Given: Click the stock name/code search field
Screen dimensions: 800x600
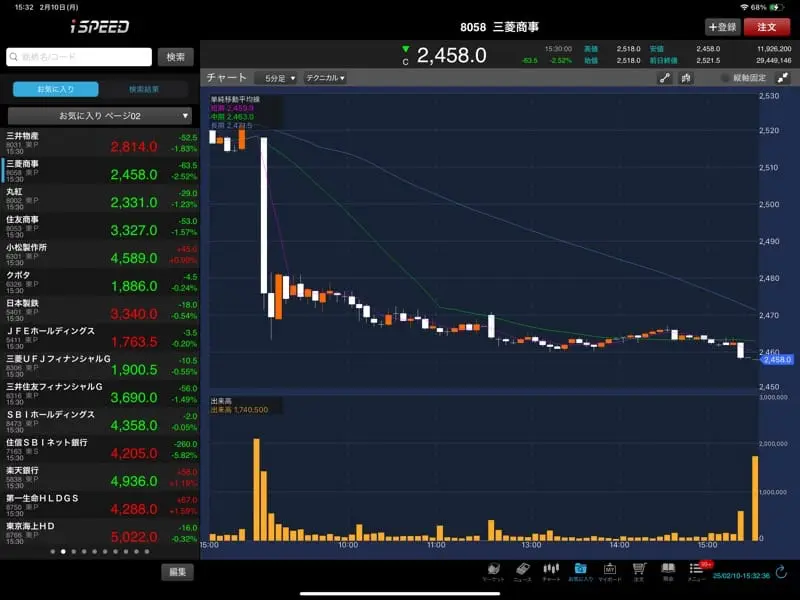Looking at the screenshot, I should (x=80, y=57).
